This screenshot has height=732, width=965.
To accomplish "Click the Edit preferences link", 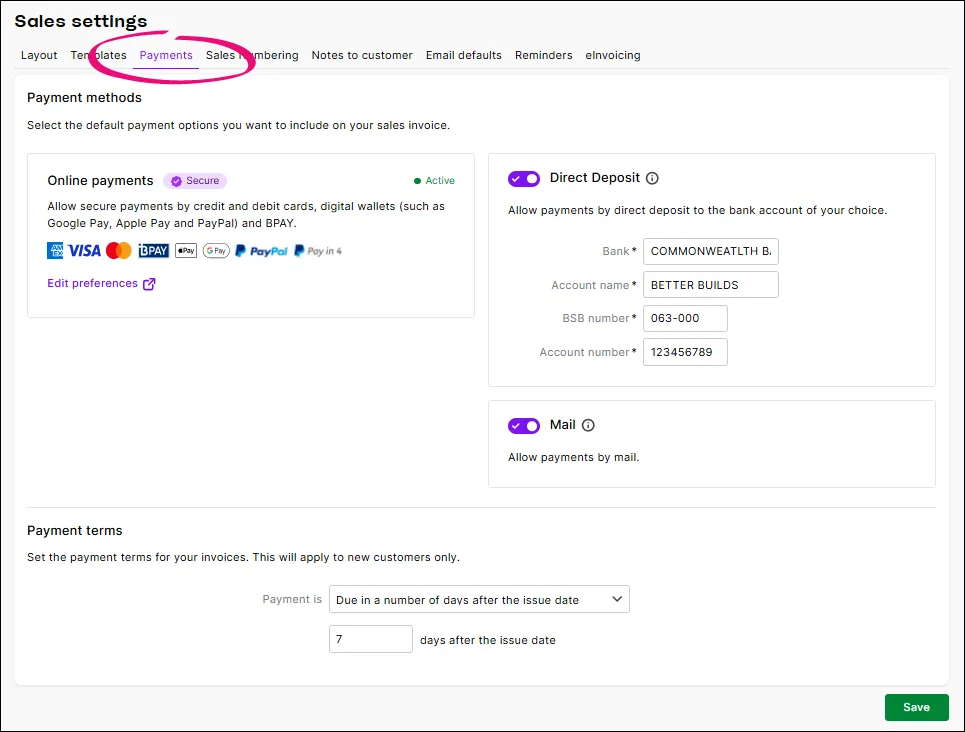I will coord(95,283).
